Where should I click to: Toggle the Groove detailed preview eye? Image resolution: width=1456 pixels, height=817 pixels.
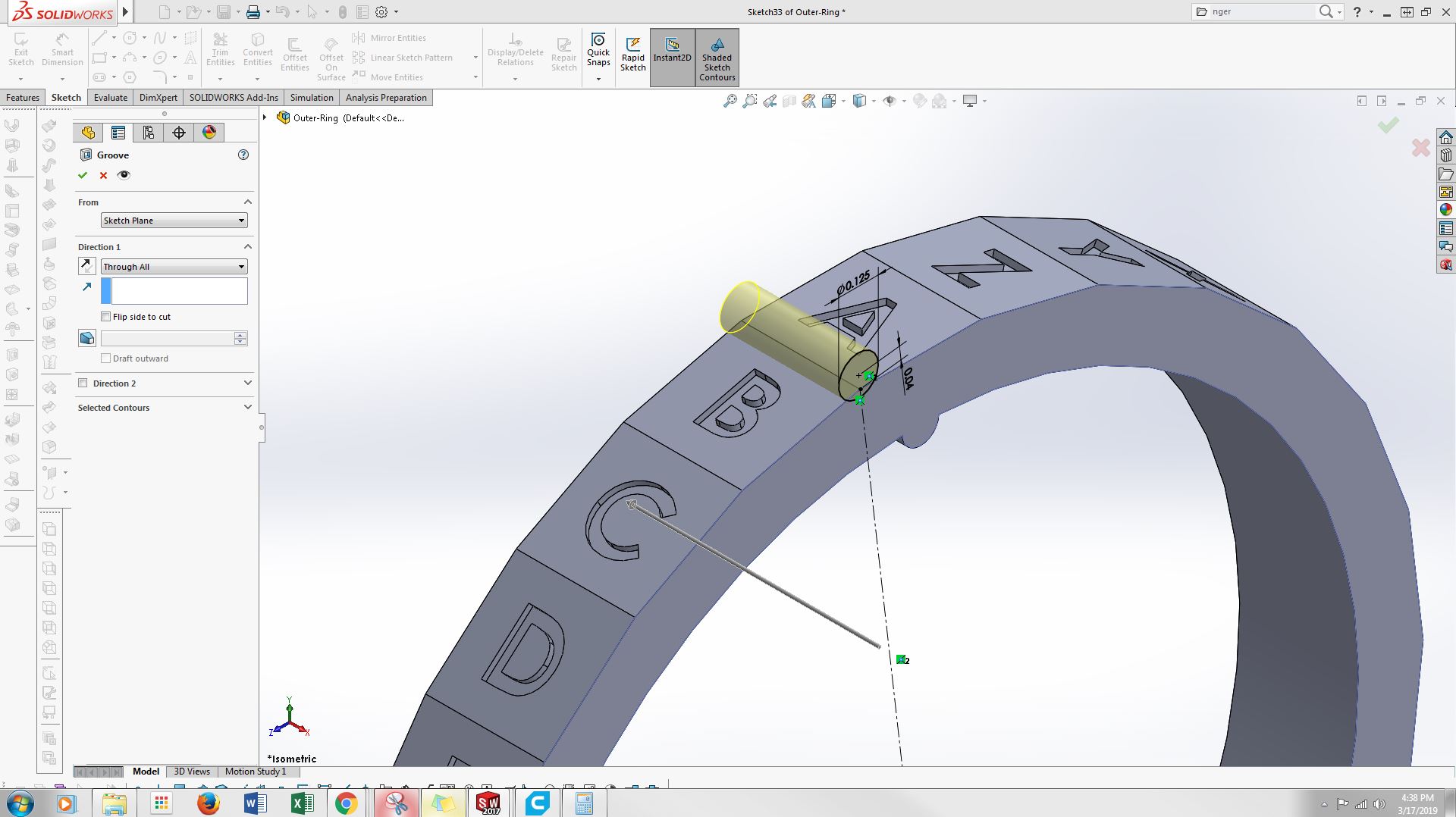[x=124, y=175]
